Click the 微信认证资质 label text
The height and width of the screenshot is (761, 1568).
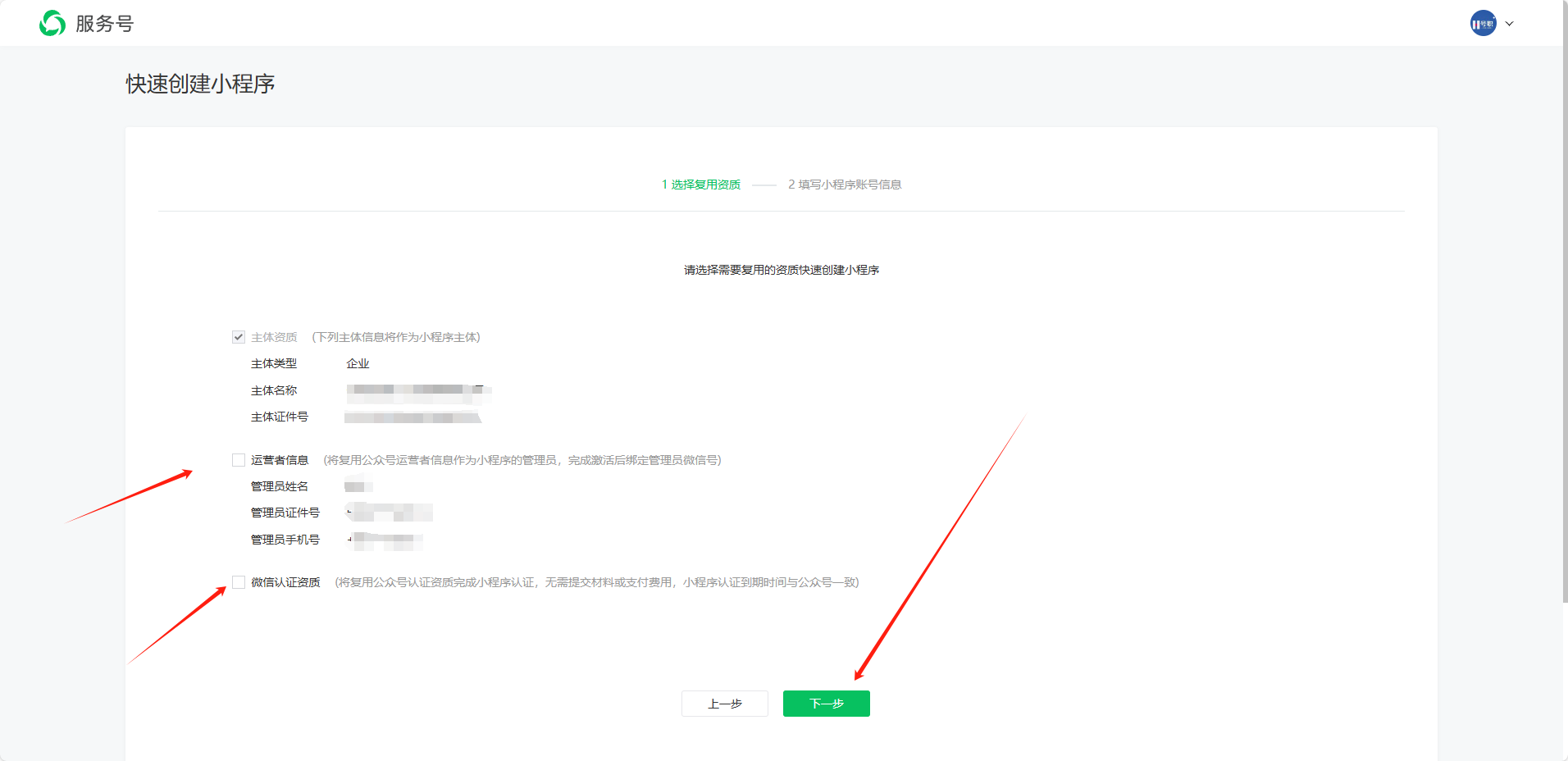[x=285, y=582]
